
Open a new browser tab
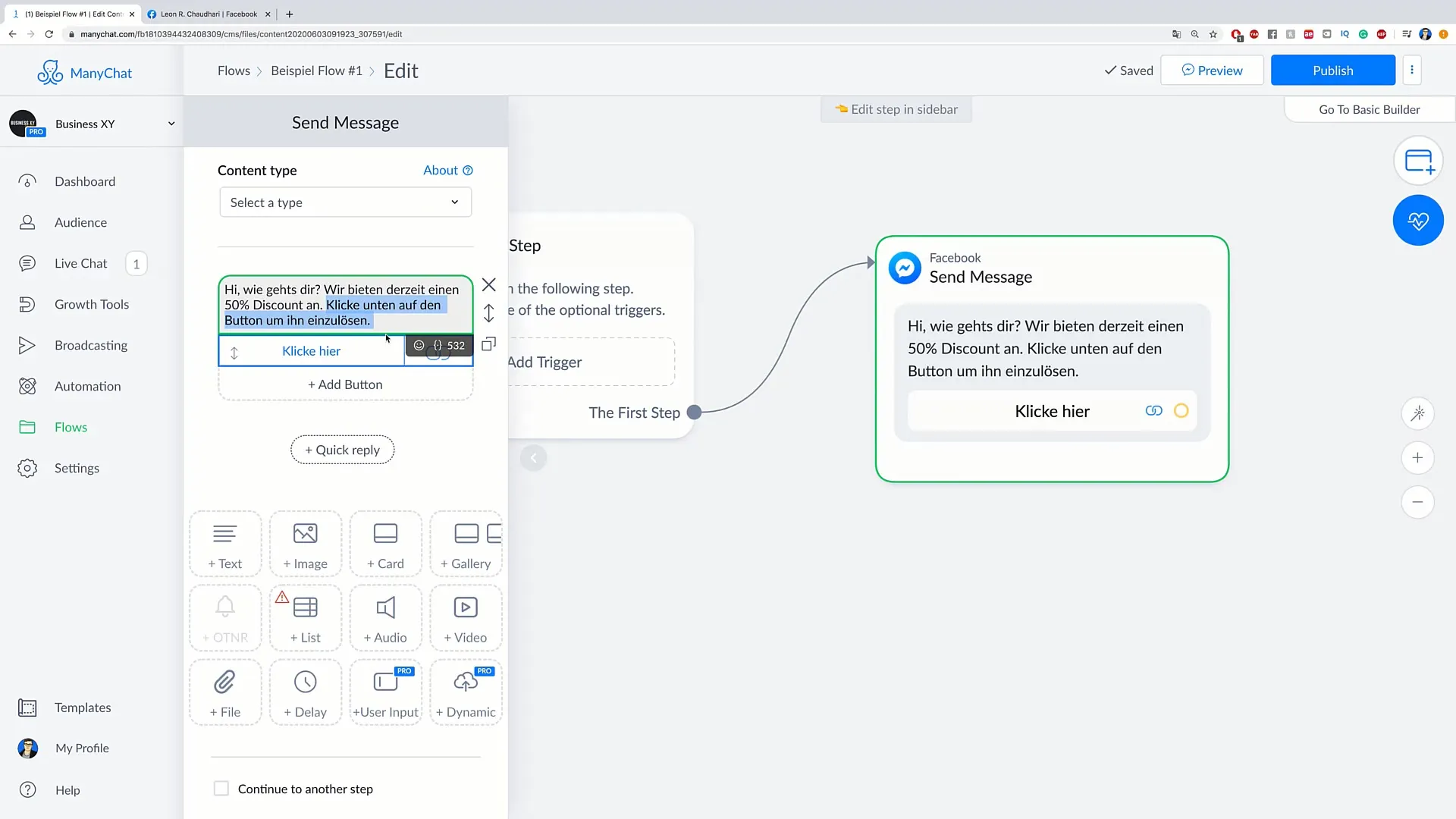(289, 14)
